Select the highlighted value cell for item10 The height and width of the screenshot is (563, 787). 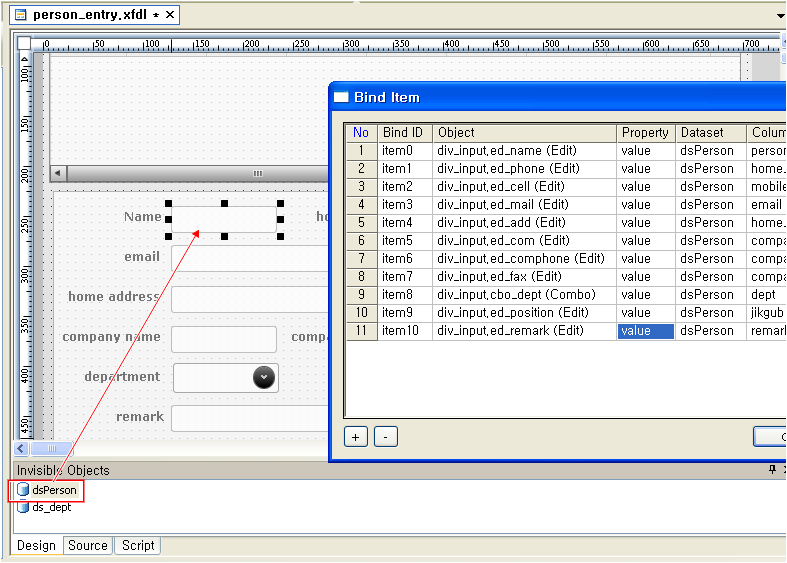(x=646, y=331)
